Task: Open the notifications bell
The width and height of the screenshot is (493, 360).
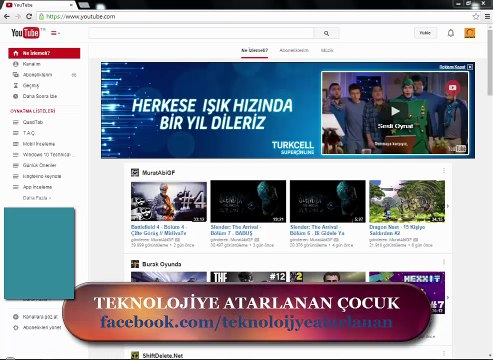Action: tap(451, 33)
